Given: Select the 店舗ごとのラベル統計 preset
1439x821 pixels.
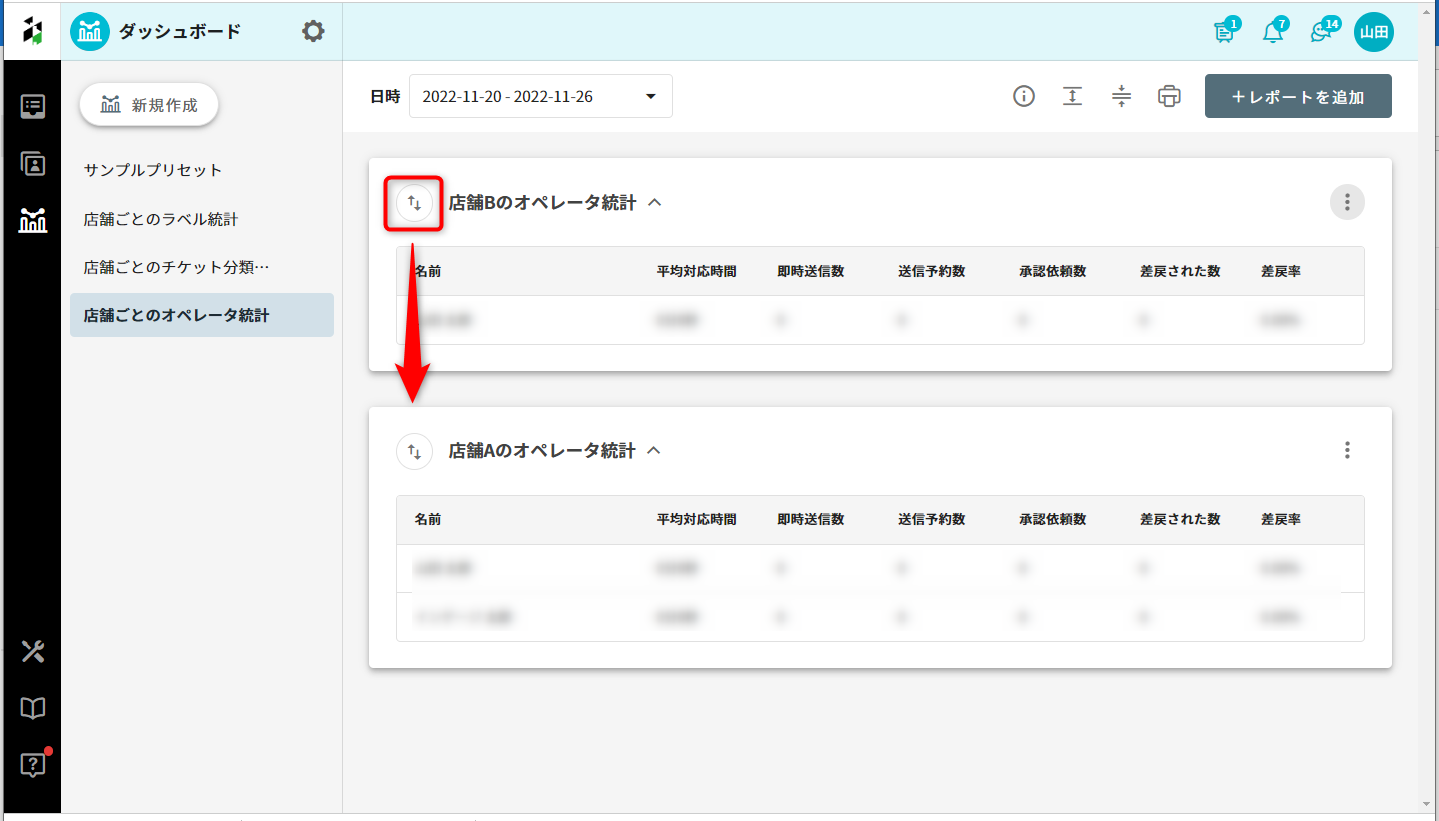Looking at the screenshot, I should point(161,219).
